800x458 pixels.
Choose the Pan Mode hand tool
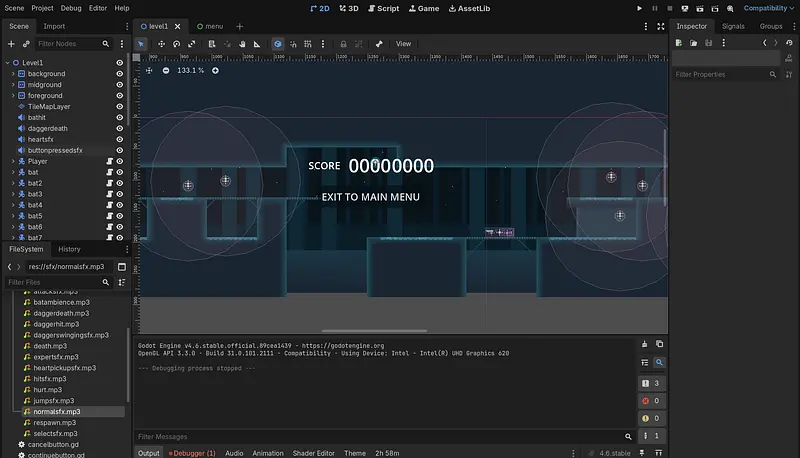pyautogui.click(x=242, y=44)
